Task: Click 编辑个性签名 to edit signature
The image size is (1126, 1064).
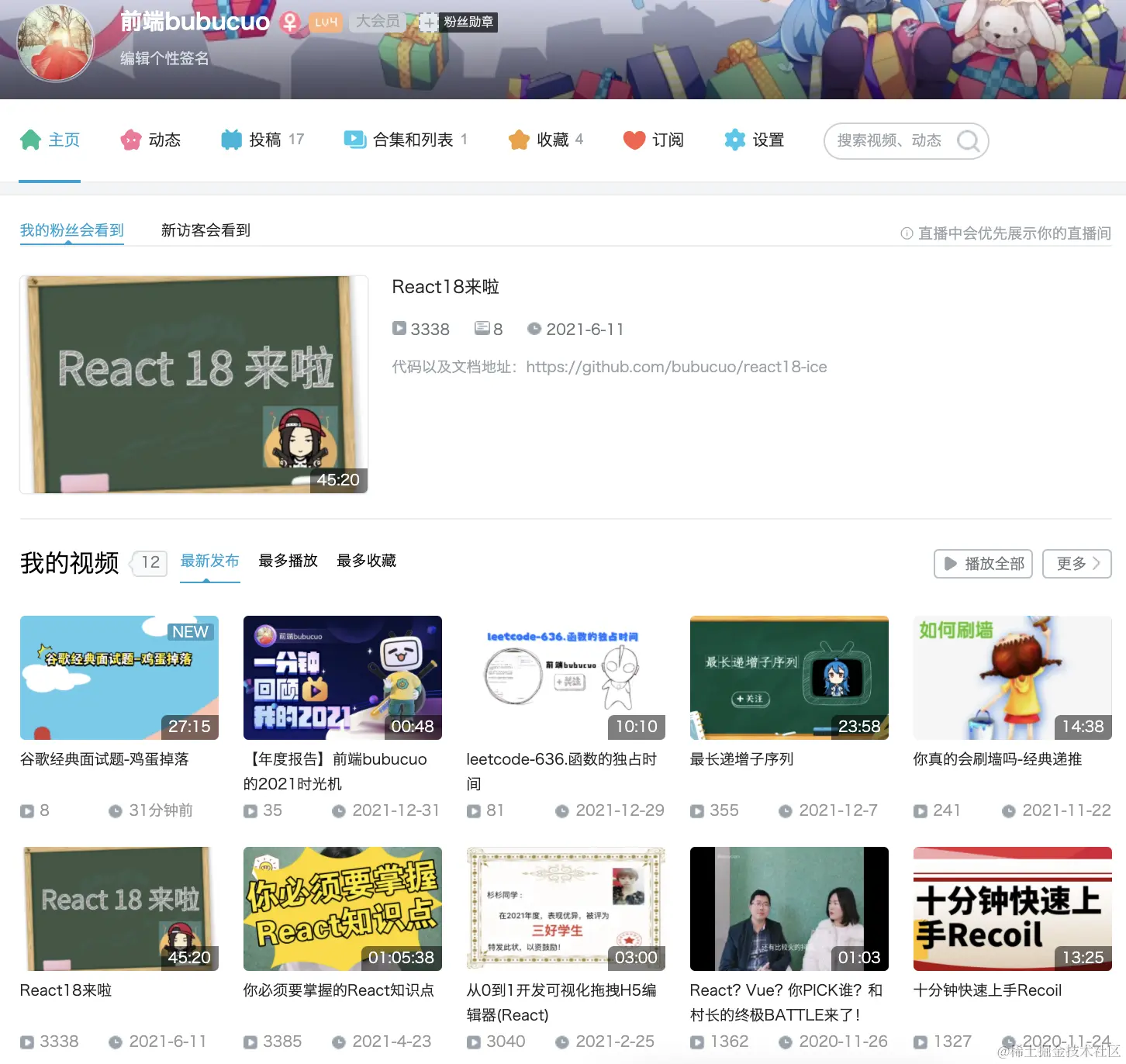Action: [x=164, y=58]
